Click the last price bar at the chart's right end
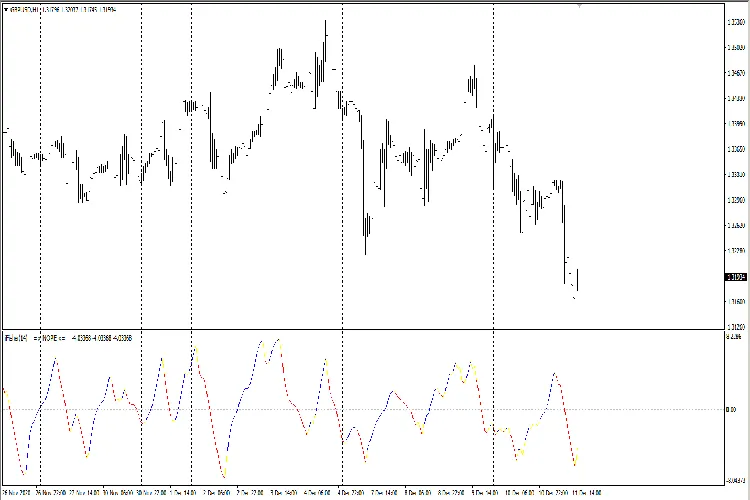The image size is (750, 500). tap(577, 280)
